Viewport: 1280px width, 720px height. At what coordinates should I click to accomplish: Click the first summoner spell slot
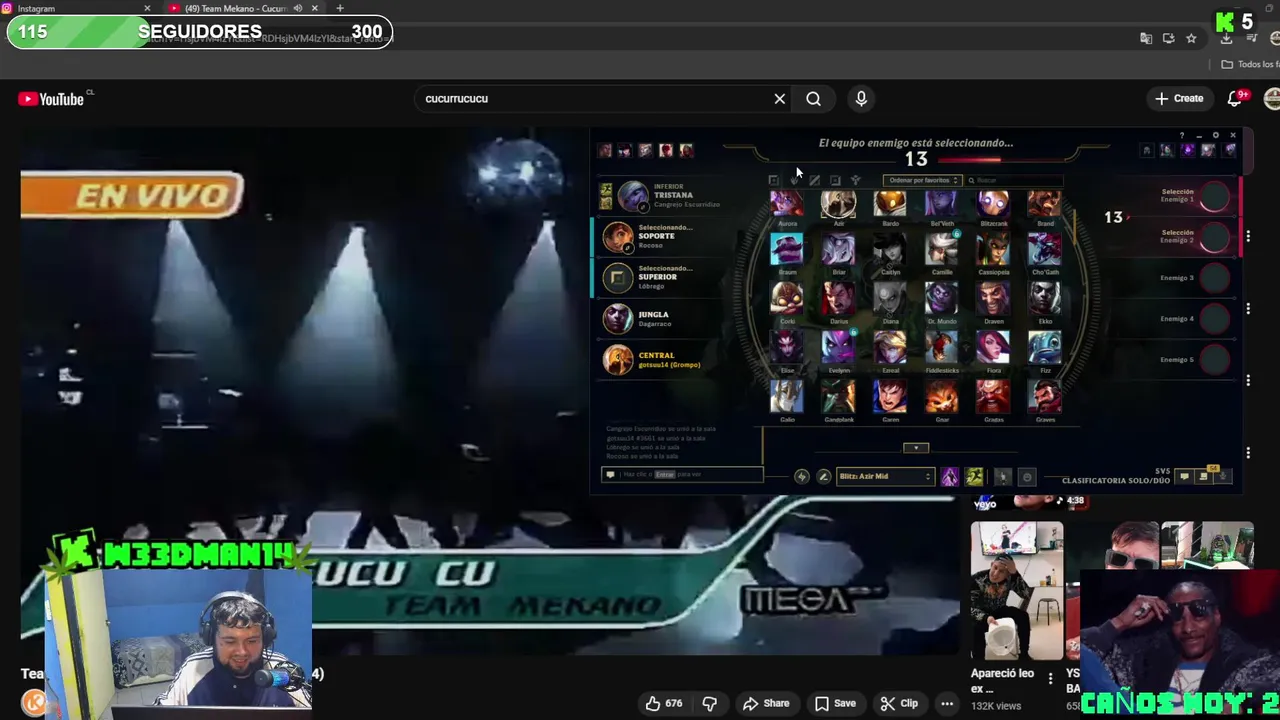pyautogui.click(x=949, y=477)
